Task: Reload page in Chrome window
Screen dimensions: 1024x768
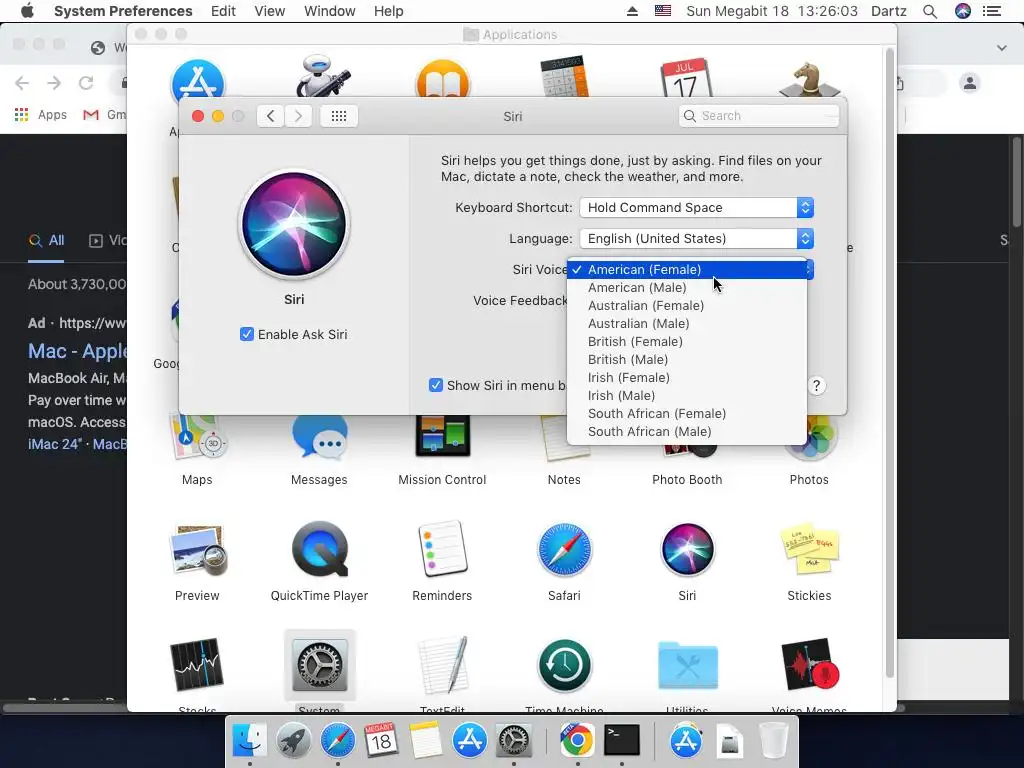Action: pyautogui.click(x=86, y=83)
